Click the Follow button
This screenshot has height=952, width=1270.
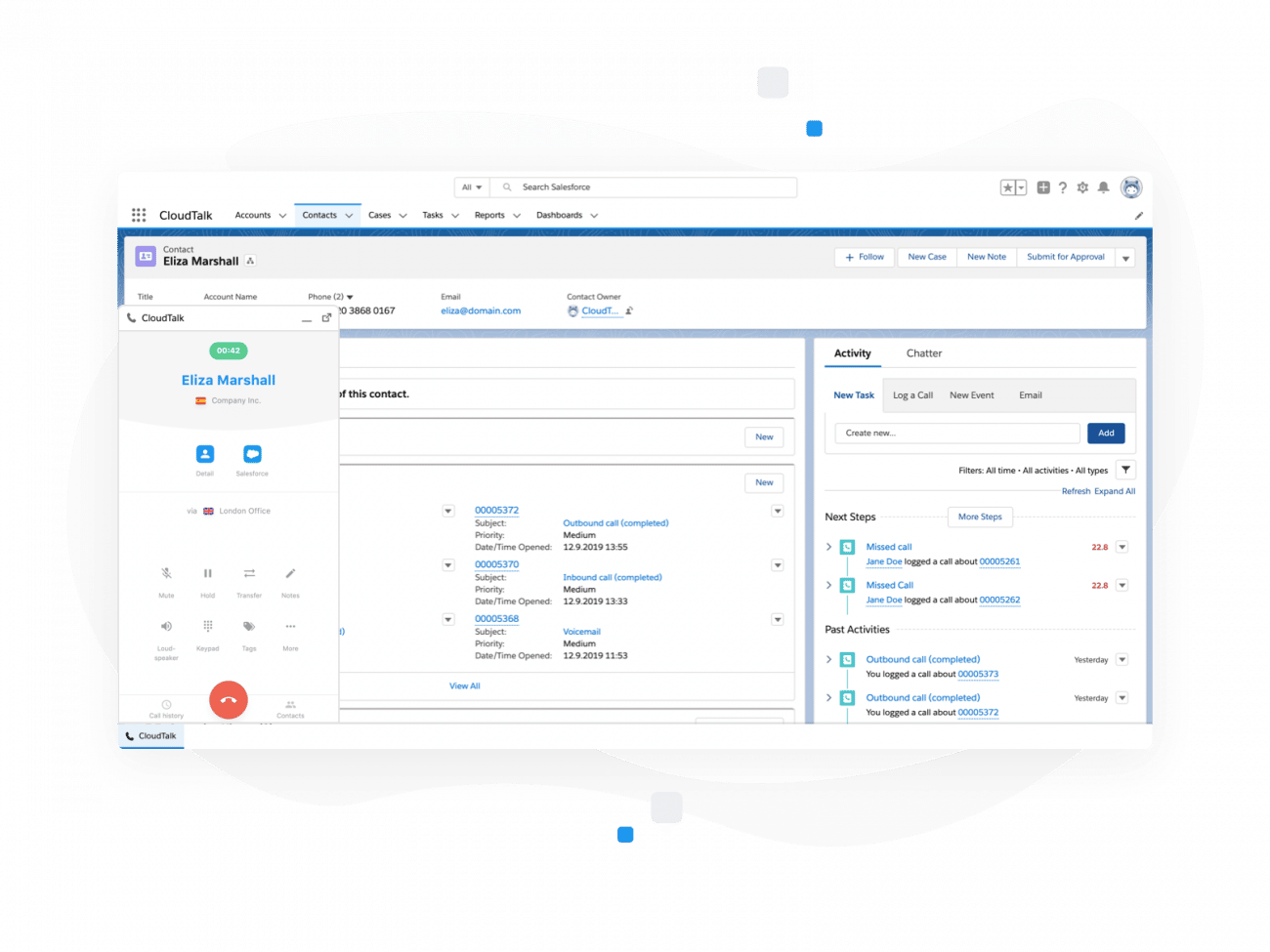pos(865,257)
